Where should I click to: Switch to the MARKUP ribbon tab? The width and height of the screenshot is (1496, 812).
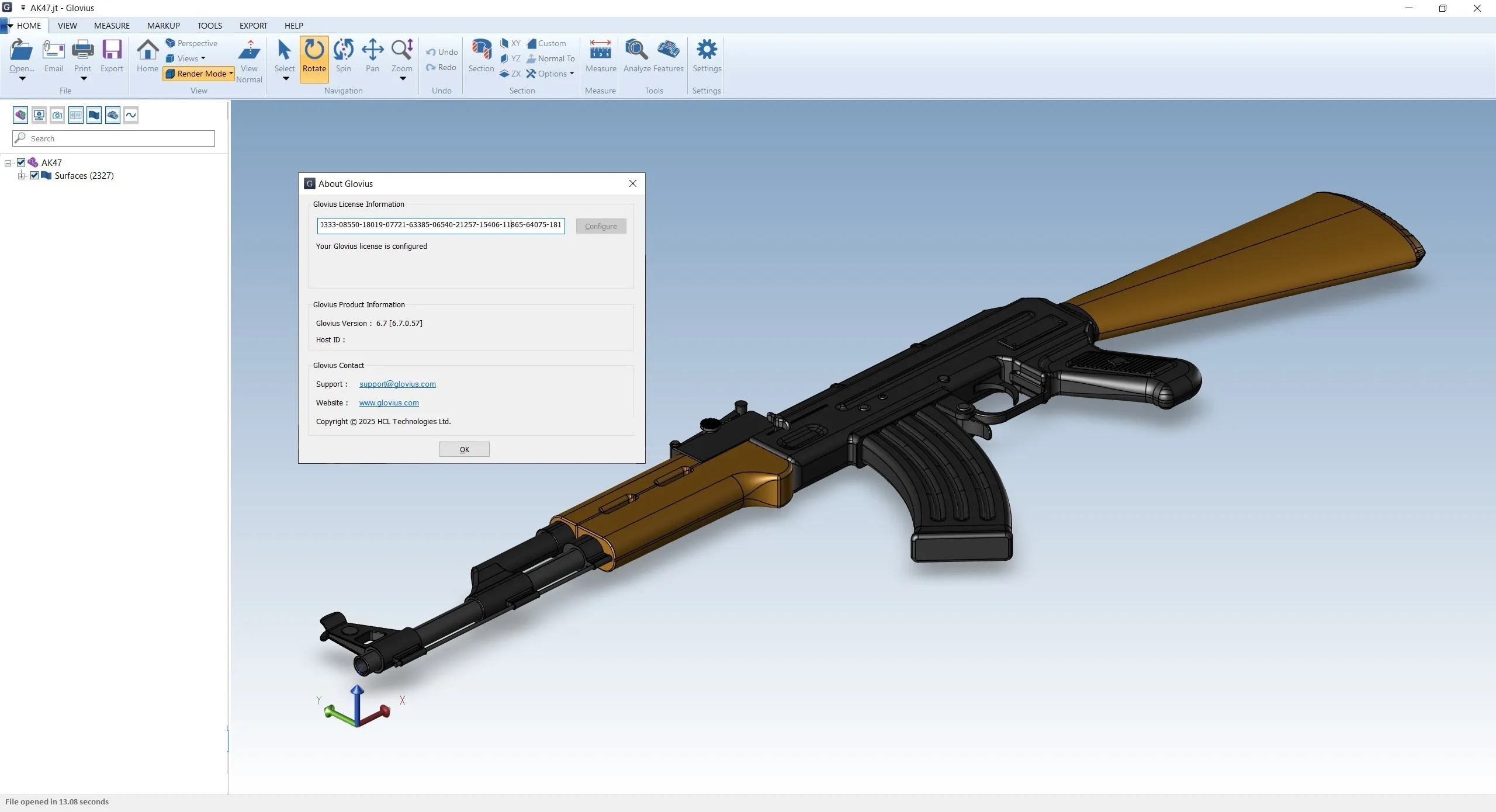coord(163,26)
